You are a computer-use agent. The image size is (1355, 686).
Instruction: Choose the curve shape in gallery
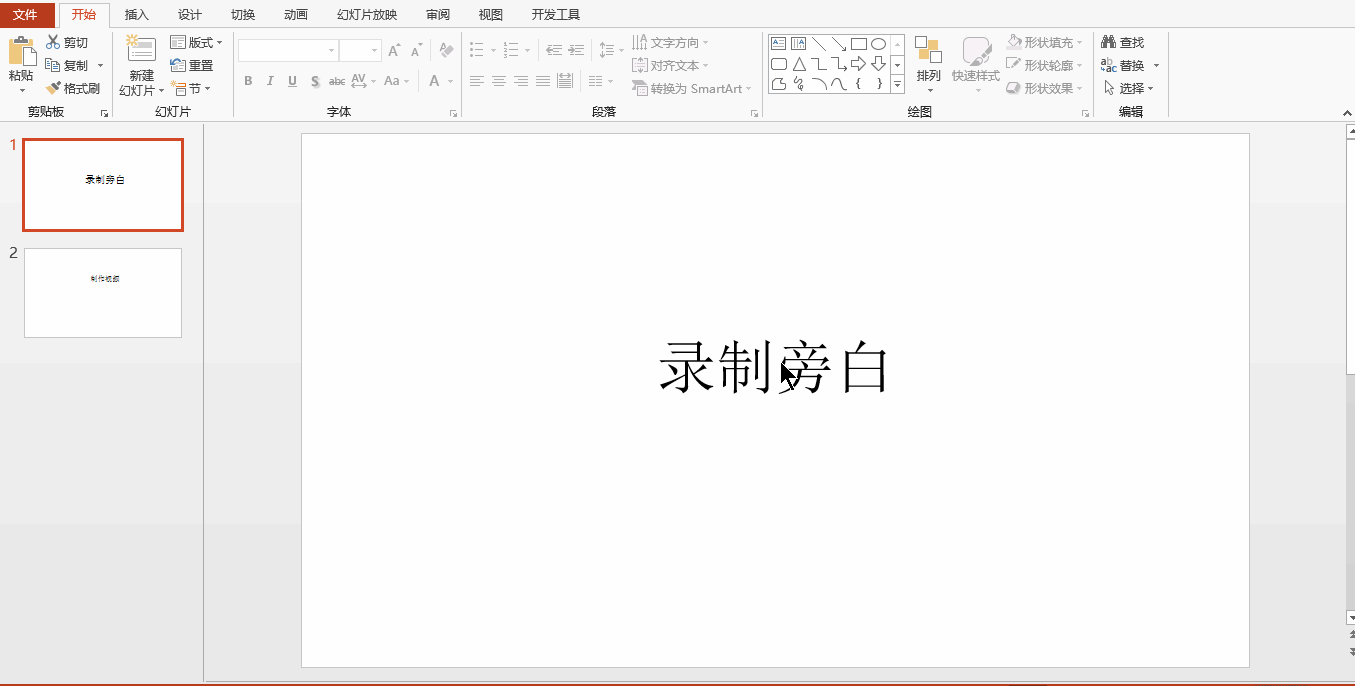(x=839, y=84)
